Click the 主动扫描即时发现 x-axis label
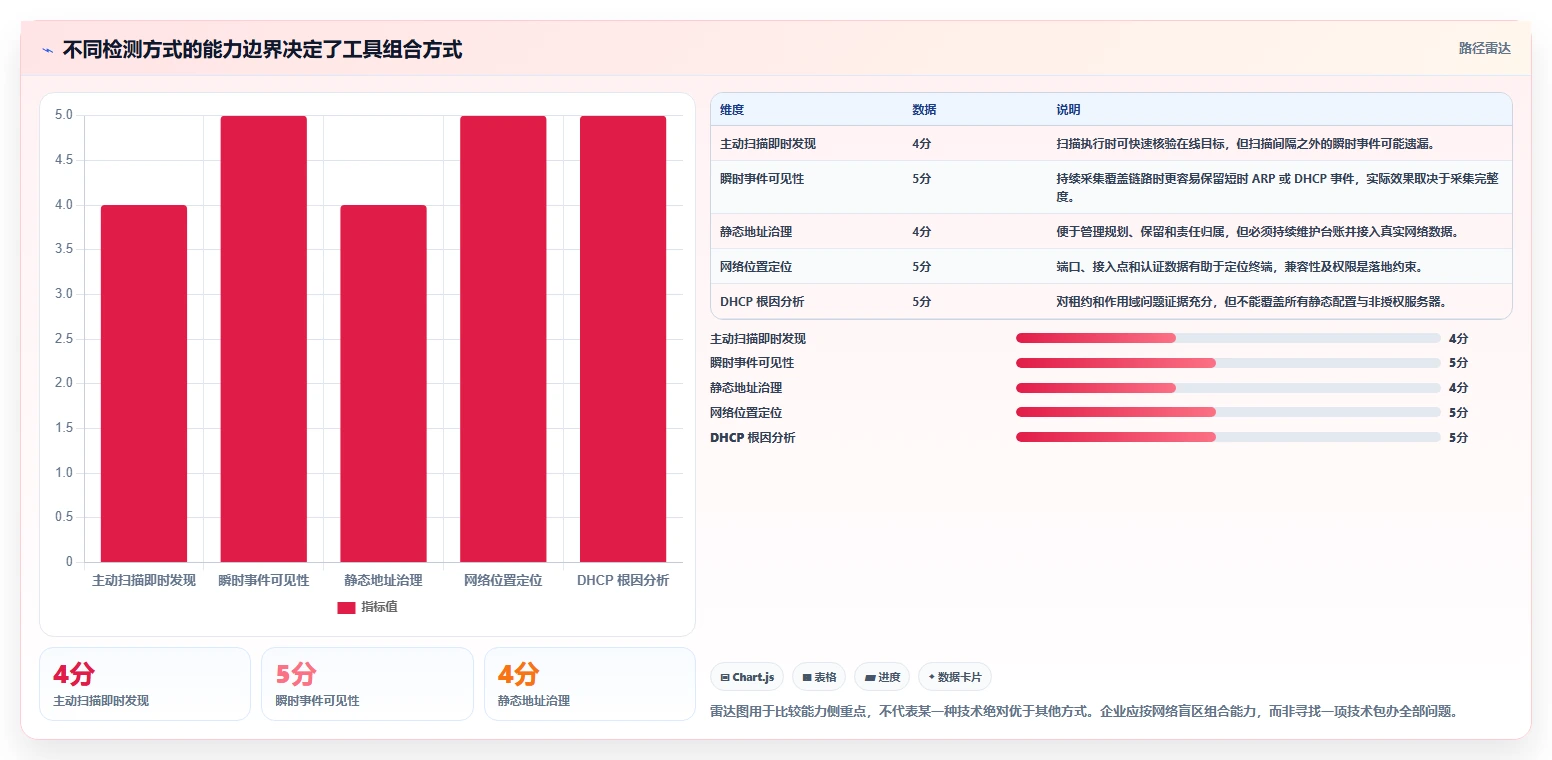 [x=144, y=580]
